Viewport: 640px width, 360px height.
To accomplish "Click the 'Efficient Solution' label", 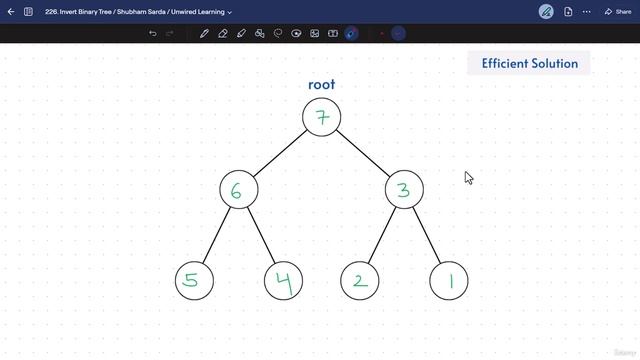I will (x=529, y=63).
